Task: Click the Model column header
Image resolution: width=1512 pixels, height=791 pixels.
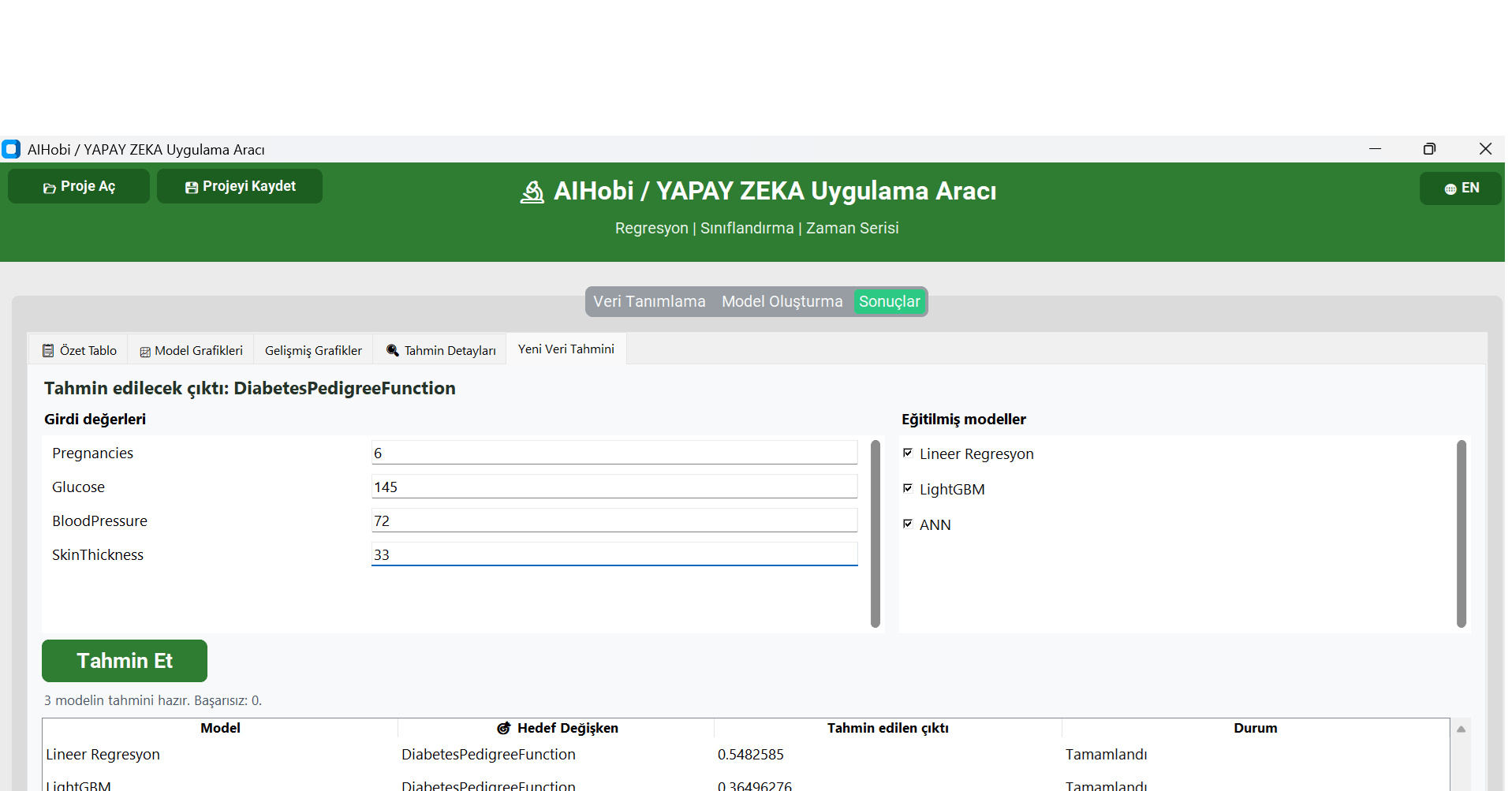Action: [x=220, y=728]
